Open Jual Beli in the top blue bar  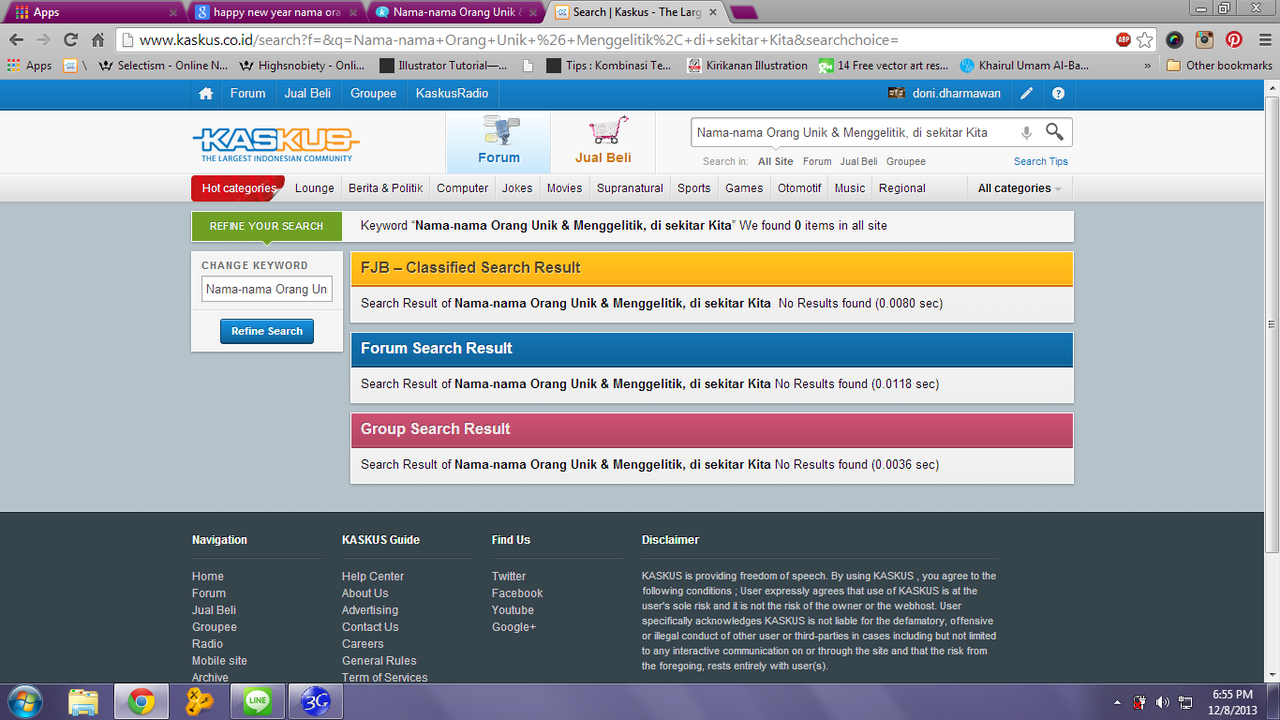(x=308, y=93)
